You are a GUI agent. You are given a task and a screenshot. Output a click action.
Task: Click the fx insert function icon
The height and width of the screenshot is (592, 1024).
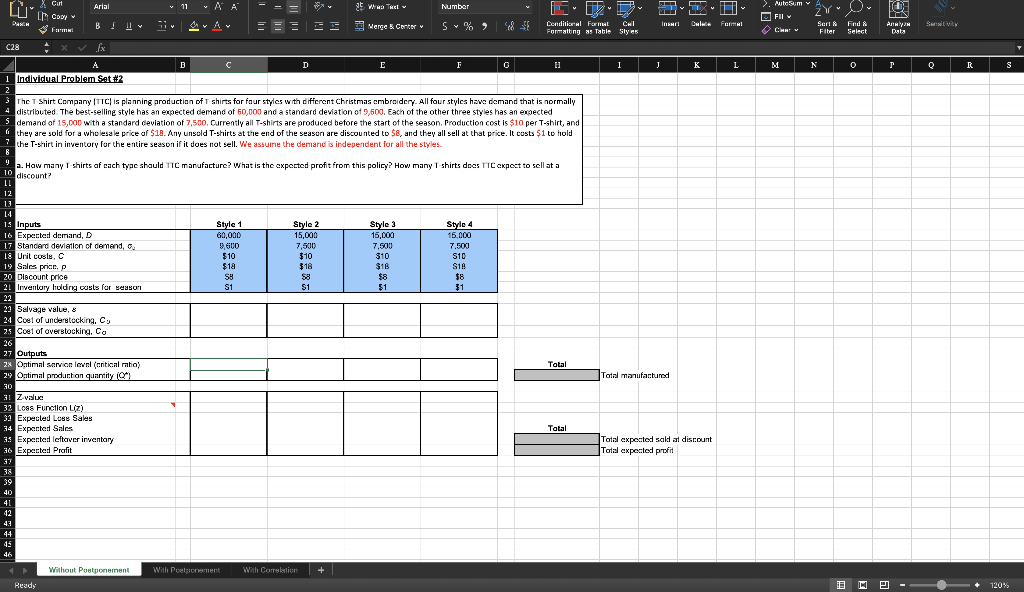click(102, 48)
